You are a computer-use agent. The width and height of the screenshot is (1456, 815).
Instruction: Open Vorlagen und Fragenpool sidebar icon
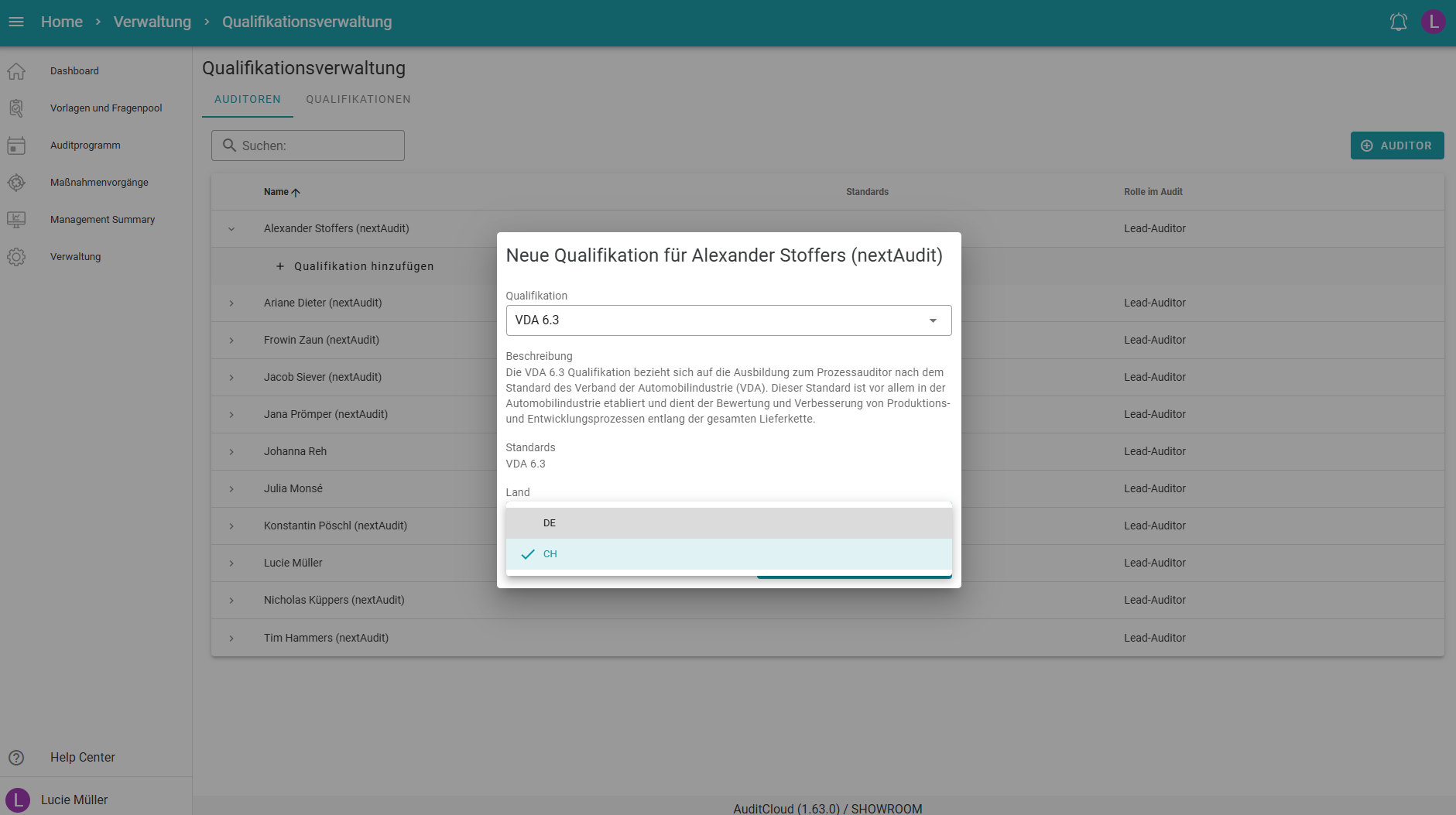[16, 108]
